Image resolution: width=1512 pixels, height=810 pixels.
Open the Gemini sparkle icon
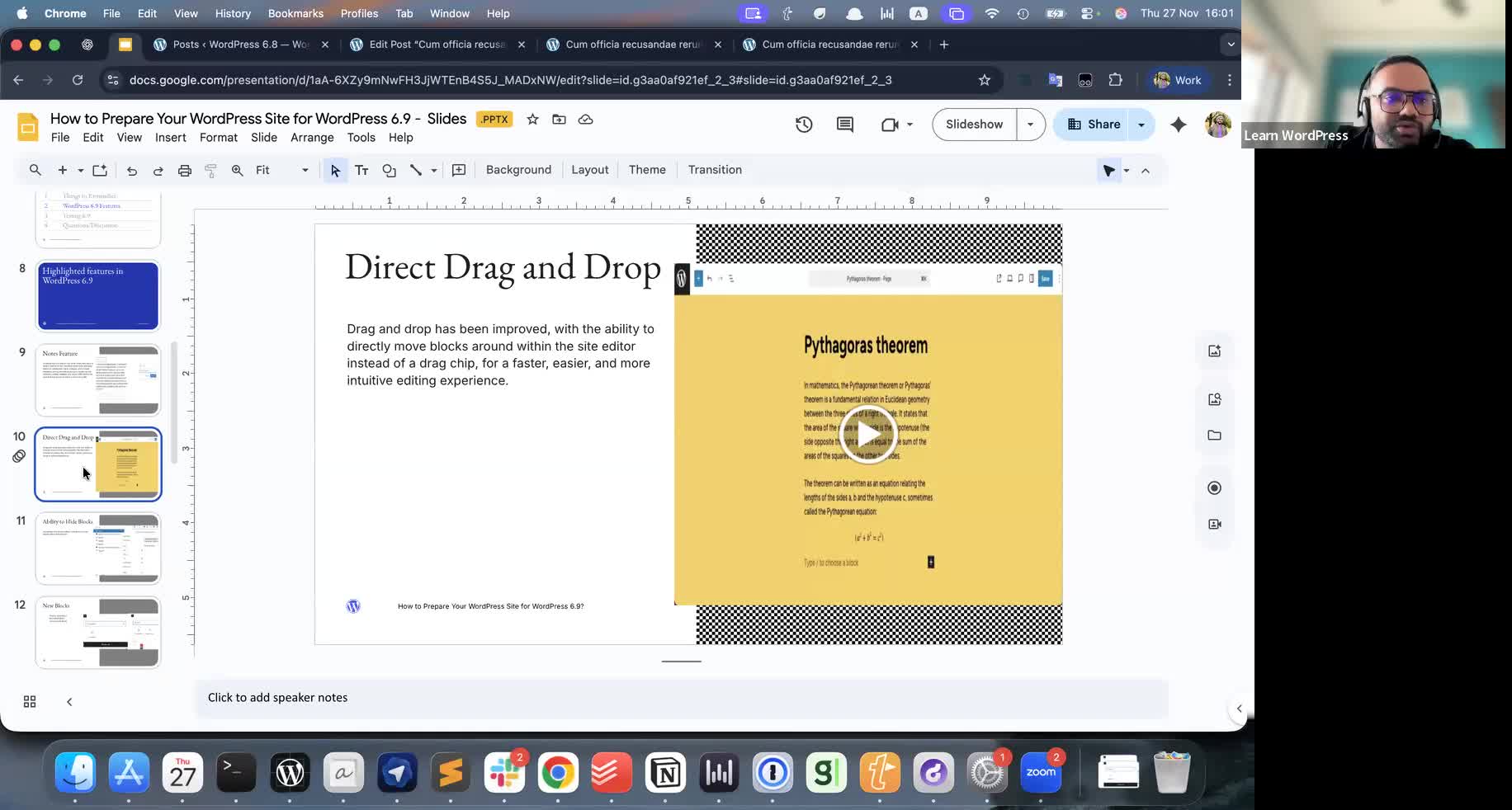click(x=1179, y=125)
